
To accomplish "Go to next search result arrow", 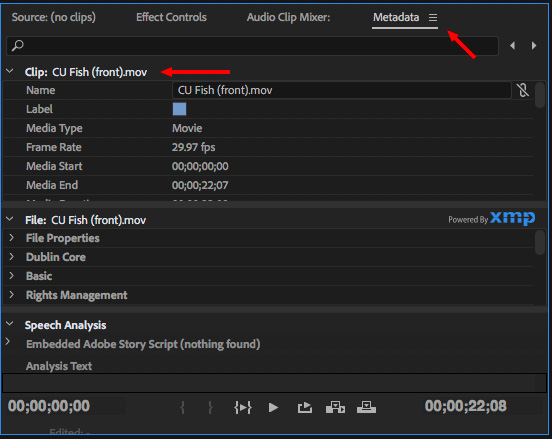I will [x=534, y=45].
